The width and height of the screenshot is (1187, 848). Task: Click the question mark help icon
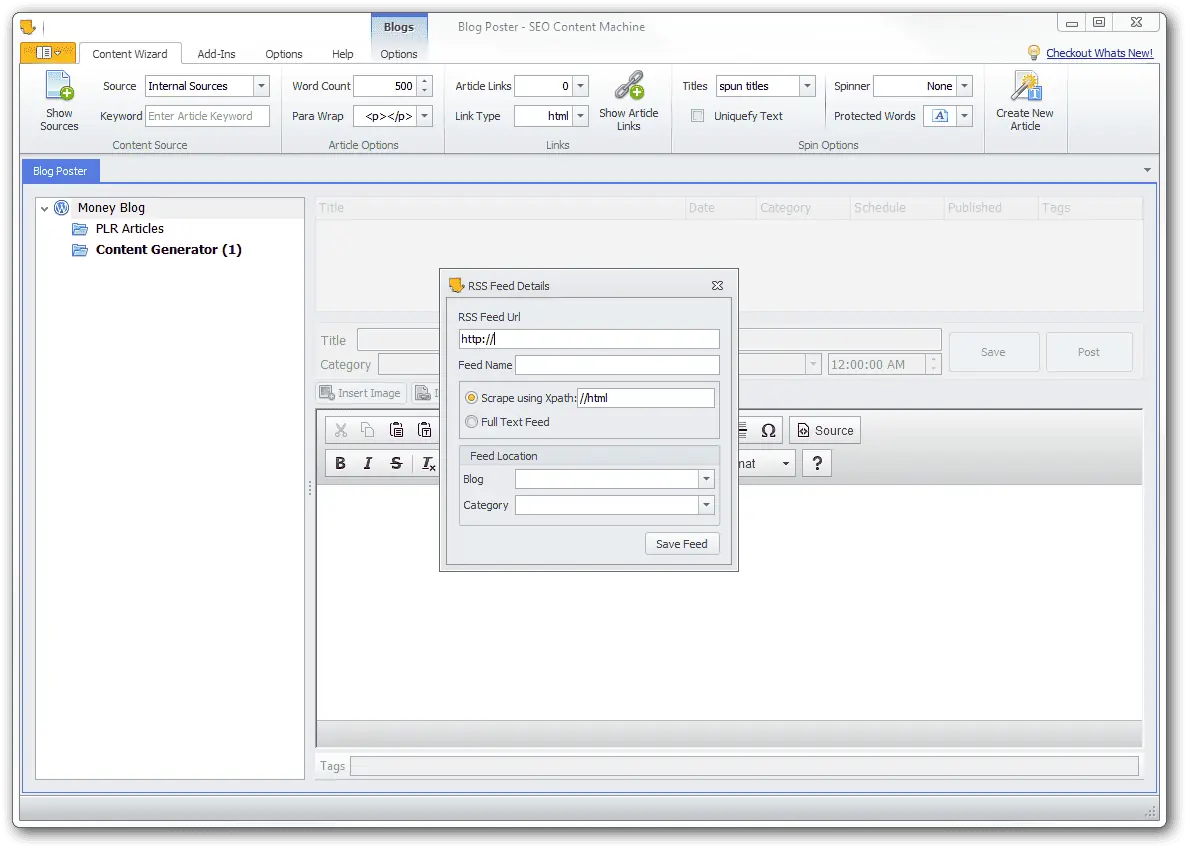(x=817, y=463)
